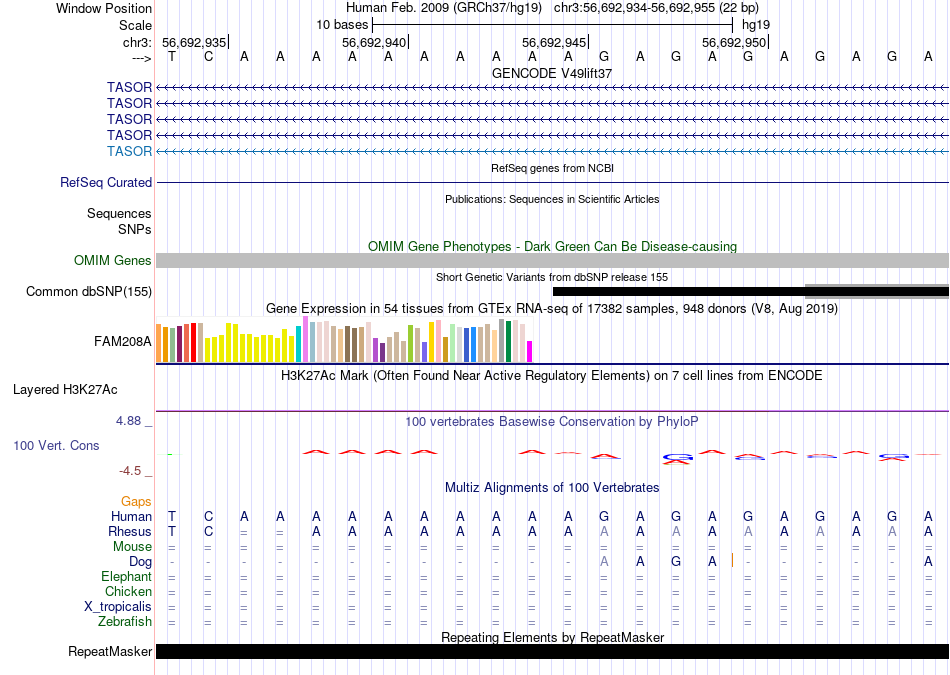
Task: Click 'RefSeq genes from NCBI' title
Action: click(x=552, y=168)
